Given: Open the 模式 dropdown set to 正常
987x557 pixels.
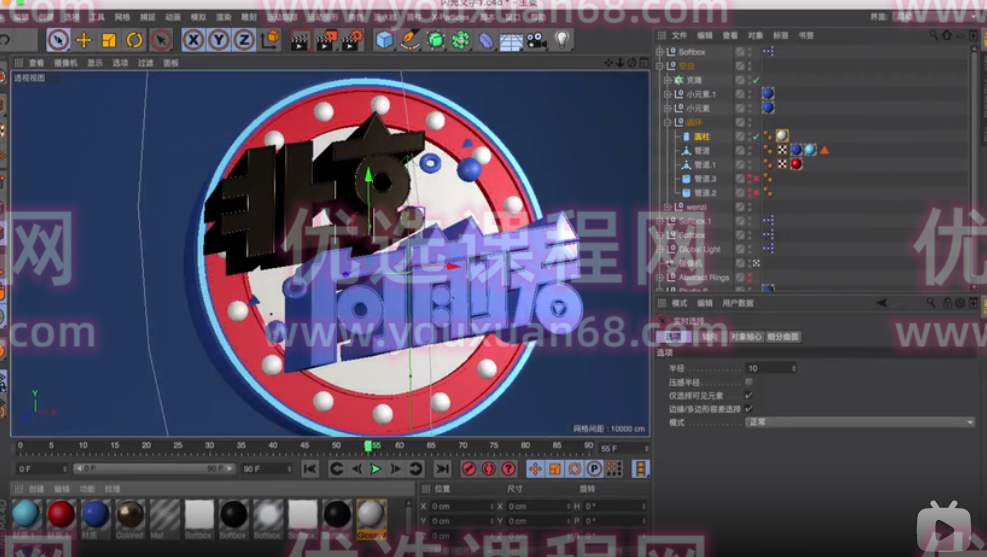Looking at the screenshot, I should (x=859, y=422).
